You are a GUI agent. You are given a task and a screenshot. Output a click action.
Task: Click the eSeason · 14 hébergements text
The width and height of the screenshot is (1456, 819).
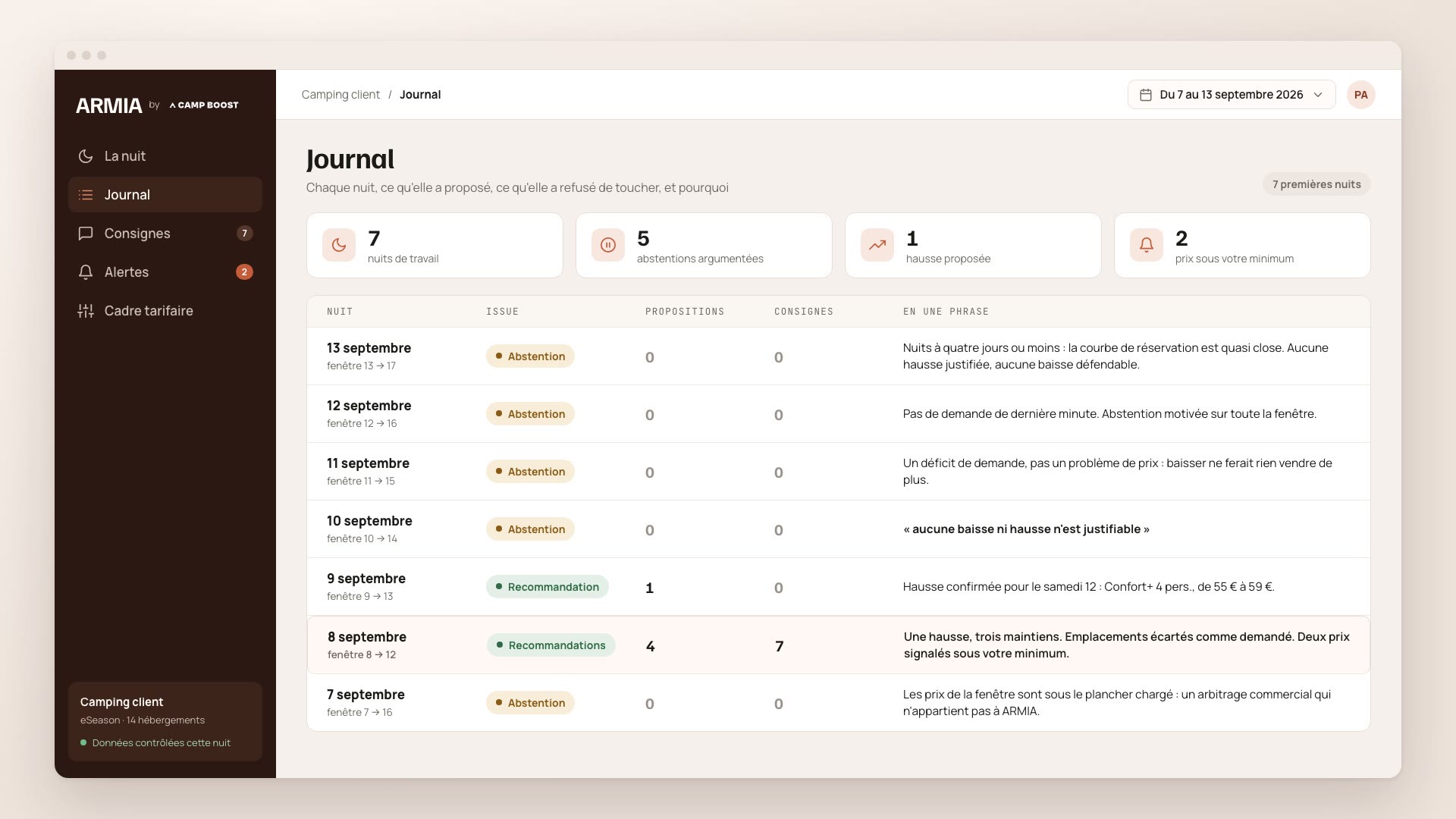(x=143, y=720)
